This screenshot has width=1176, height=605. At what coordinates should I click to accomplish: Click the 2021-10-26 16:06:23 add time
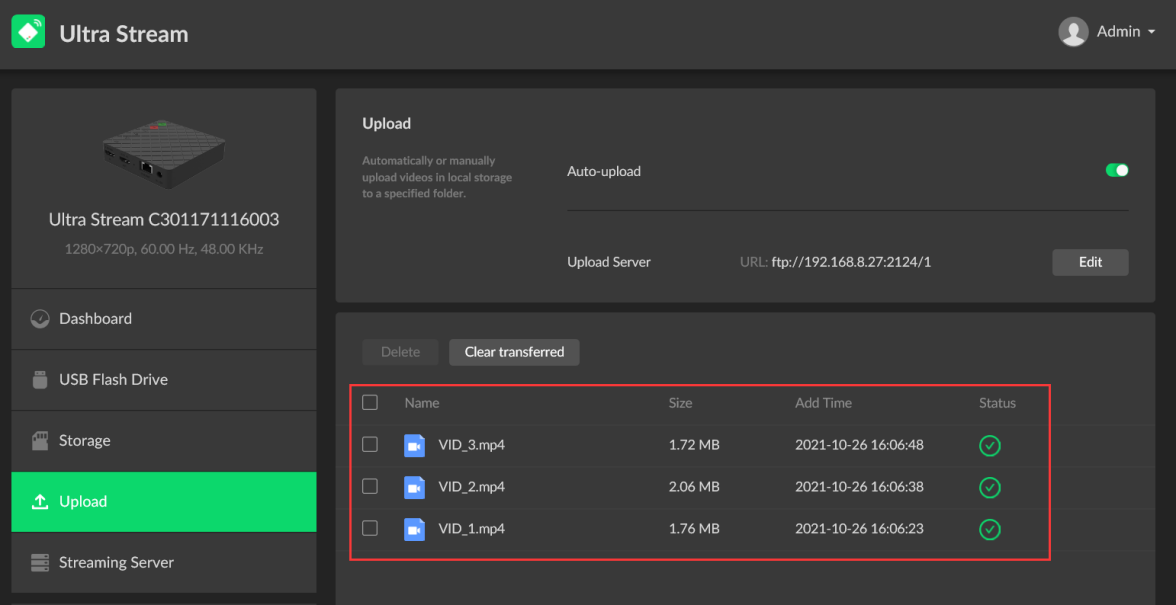pyautogui.click(x=860, y=529)
